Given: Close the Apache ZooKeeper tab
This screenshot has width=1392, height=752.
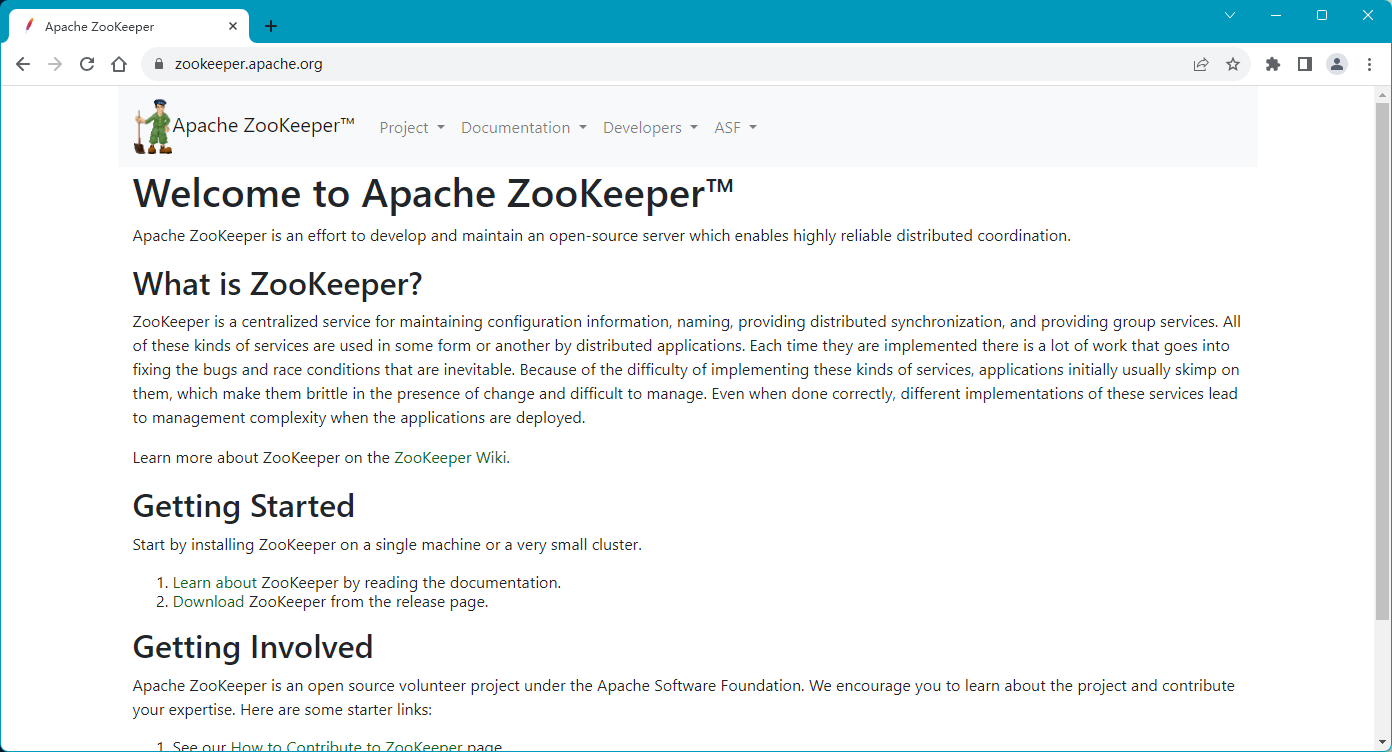Looking at the screenshot, I should (x=233, y=26).
